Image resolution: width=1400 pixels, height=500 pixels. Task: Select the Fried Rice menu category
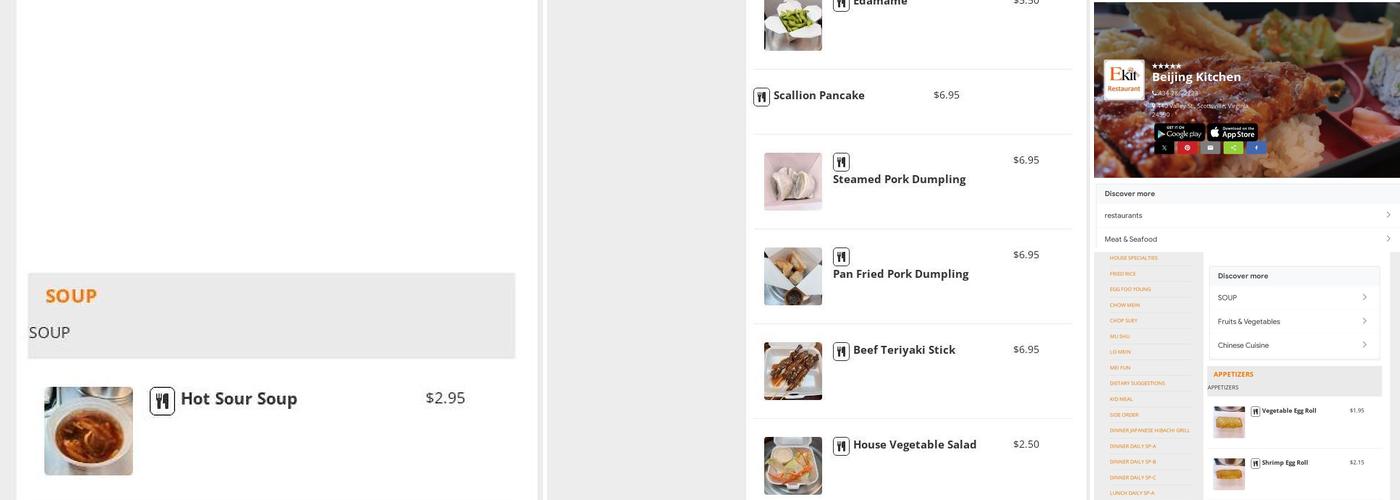1123,273
